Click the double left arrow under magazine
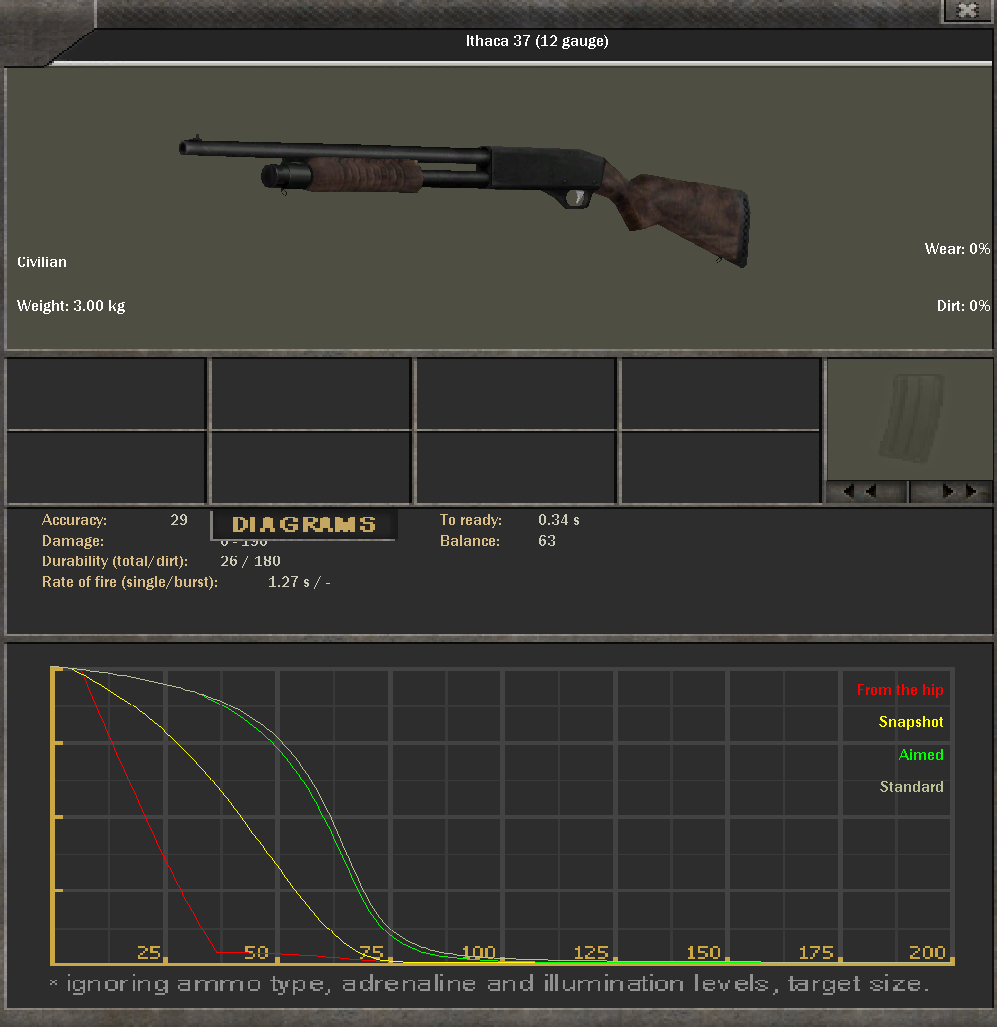This screenshot has width=997, height=1027. [868, 491]
